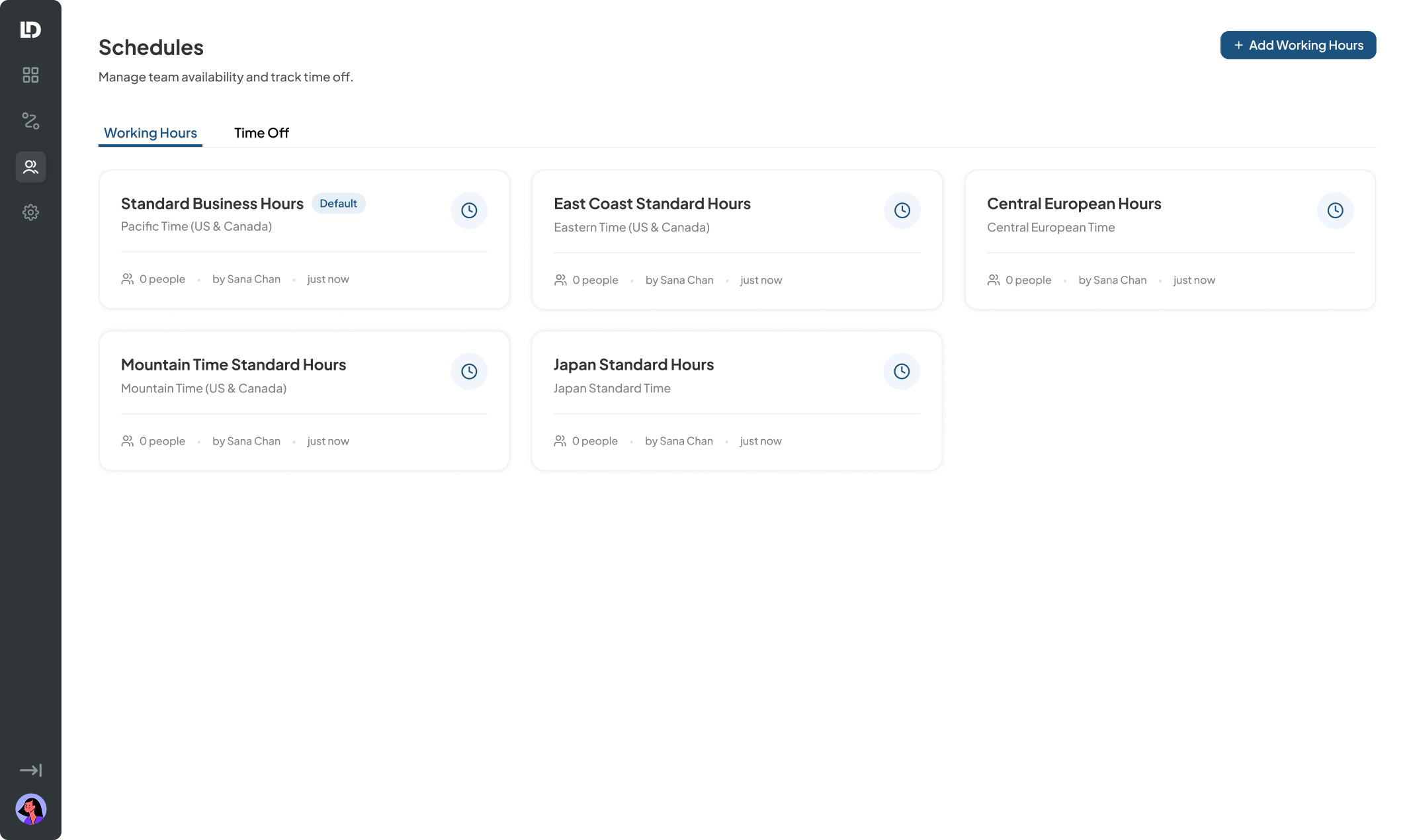Click the 'Eastern Time (US & Canada)' text
The height and width of the screenshot is (840, 1413).
632,228
